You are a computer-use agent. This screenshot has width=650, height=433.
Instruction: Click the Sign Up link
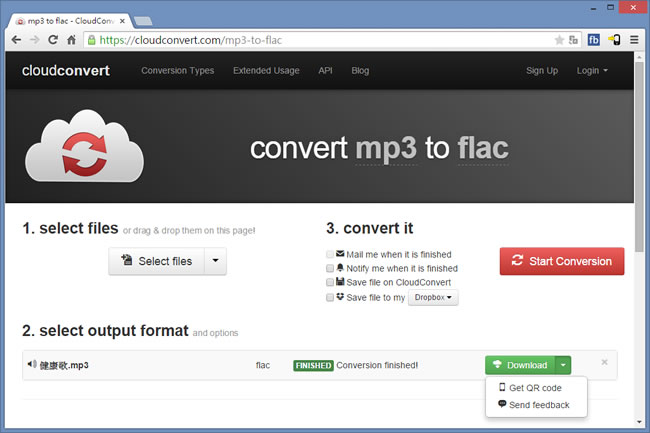tap(542, 70)
